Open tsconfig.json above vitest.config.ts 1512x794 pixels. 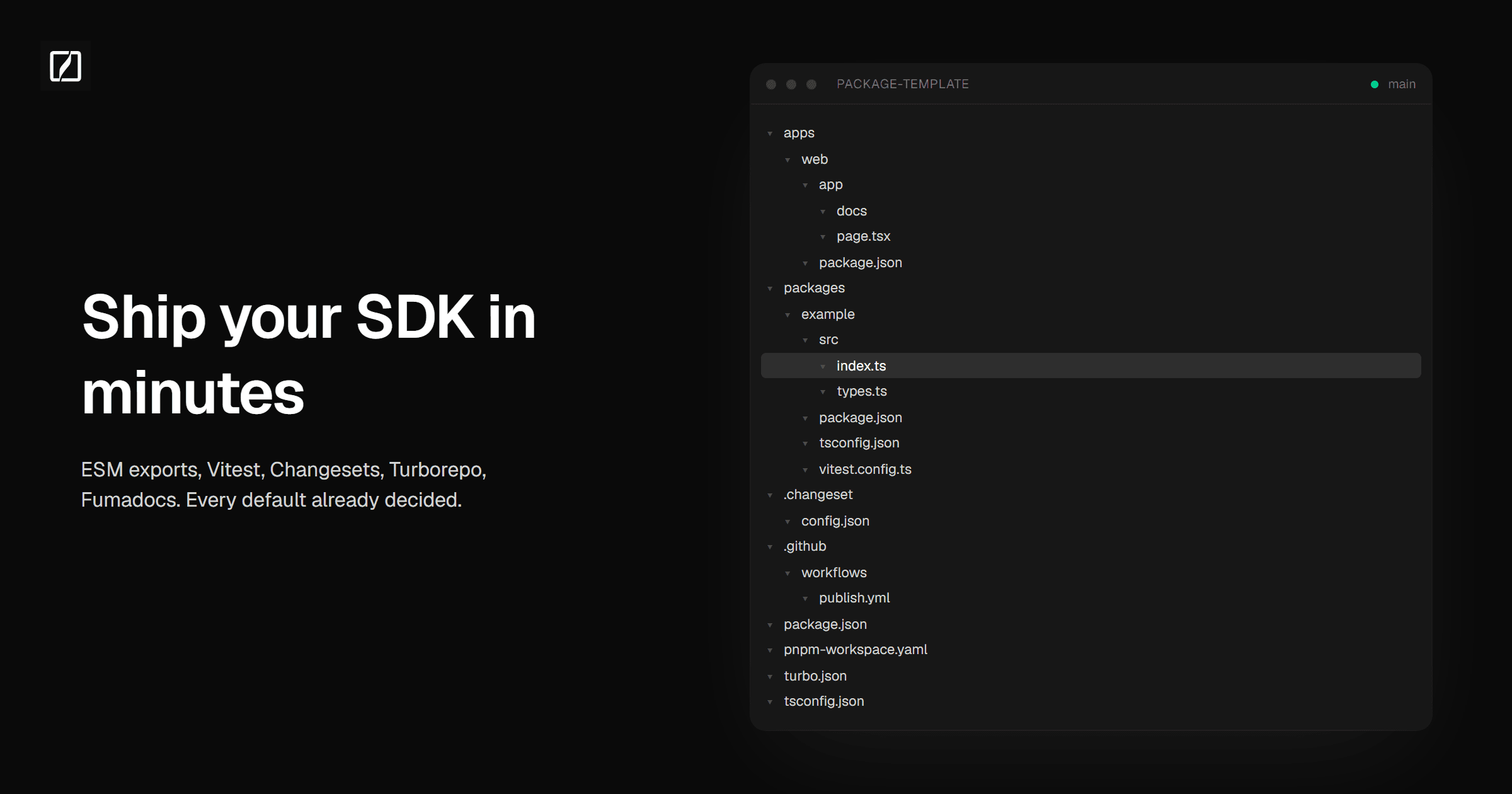coord(859,443)
